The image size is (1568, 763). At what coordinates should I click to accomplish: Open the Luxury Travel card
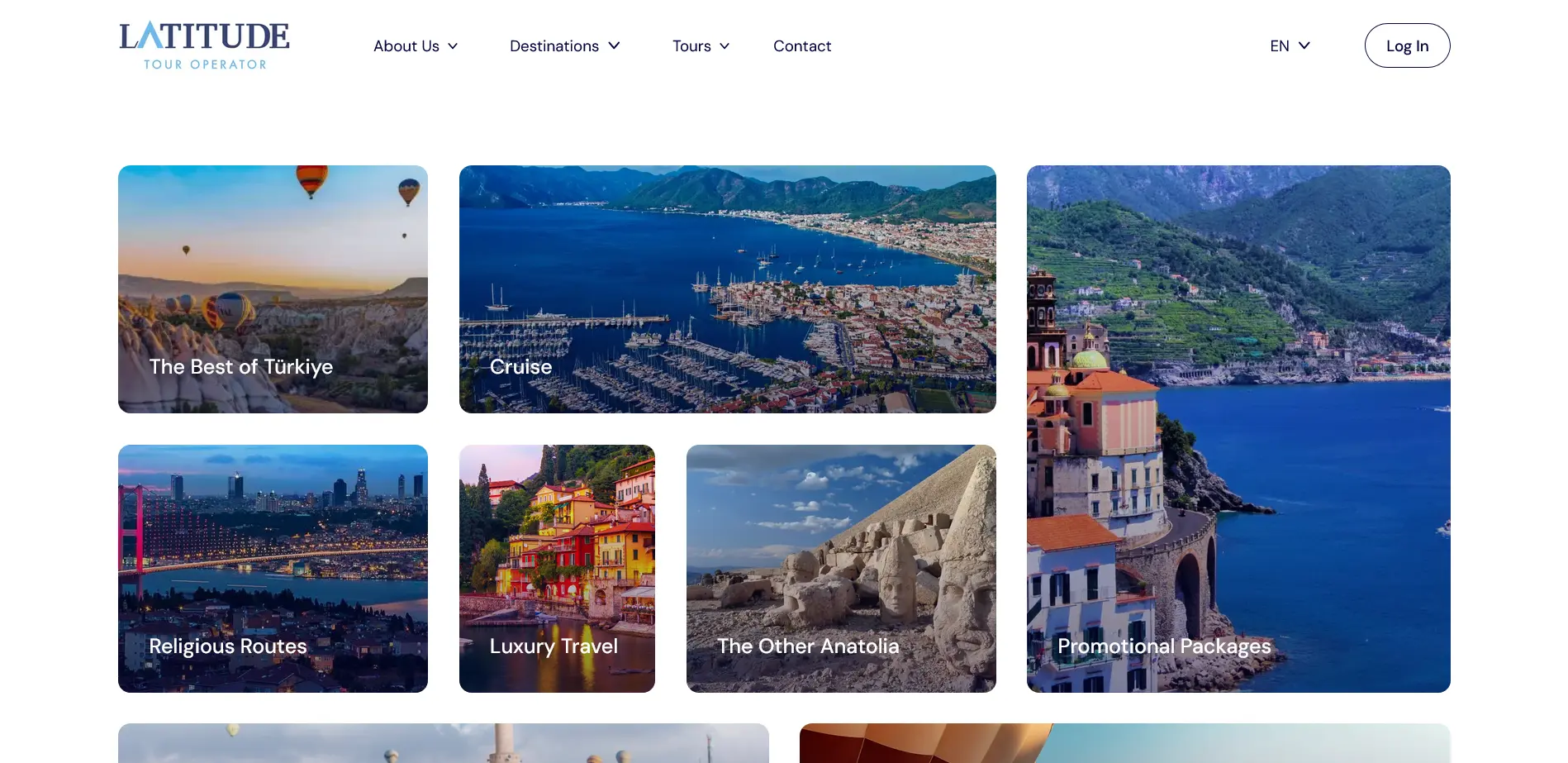pos(557,569)
